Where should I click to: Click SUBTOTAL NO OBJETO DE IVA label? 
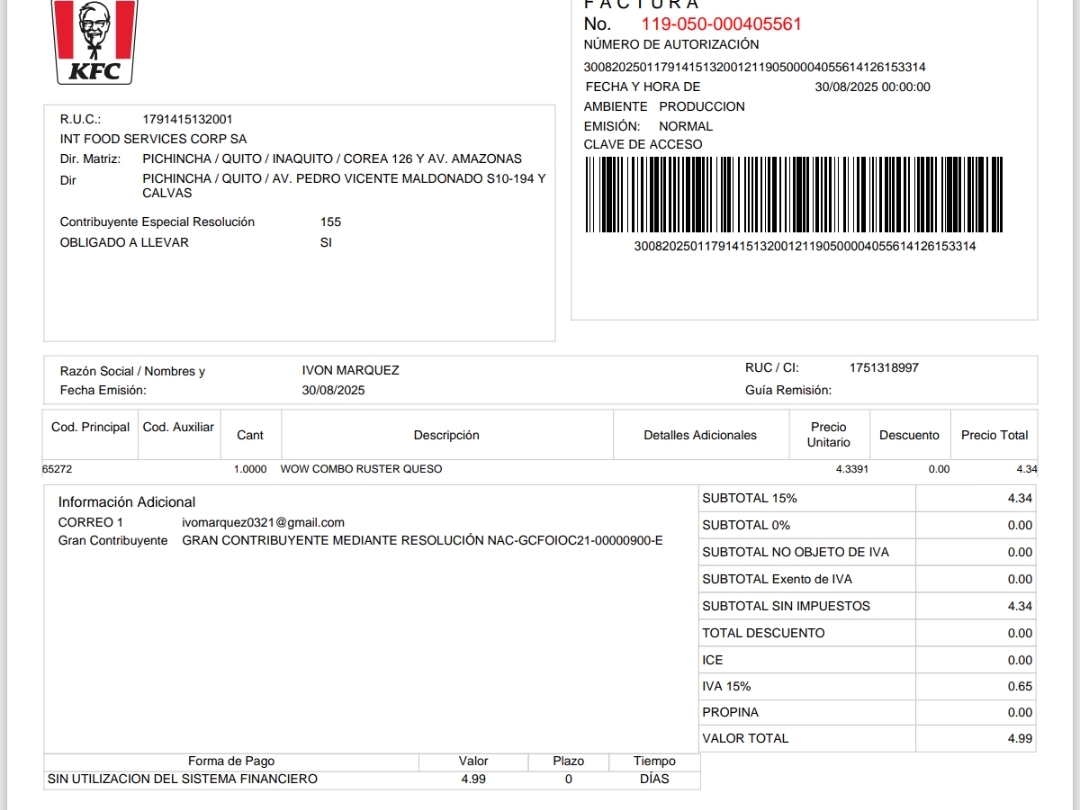796,552
